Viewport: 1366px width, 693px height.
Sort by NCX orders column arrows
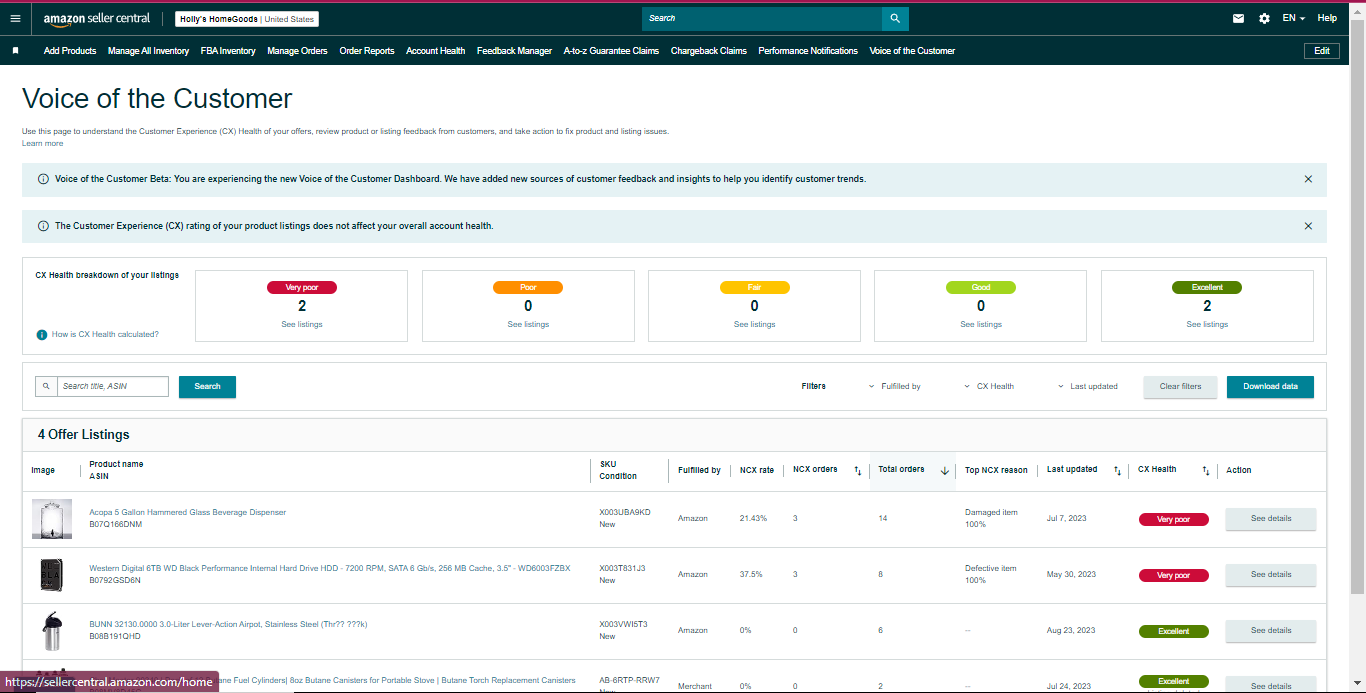point(857,470)
